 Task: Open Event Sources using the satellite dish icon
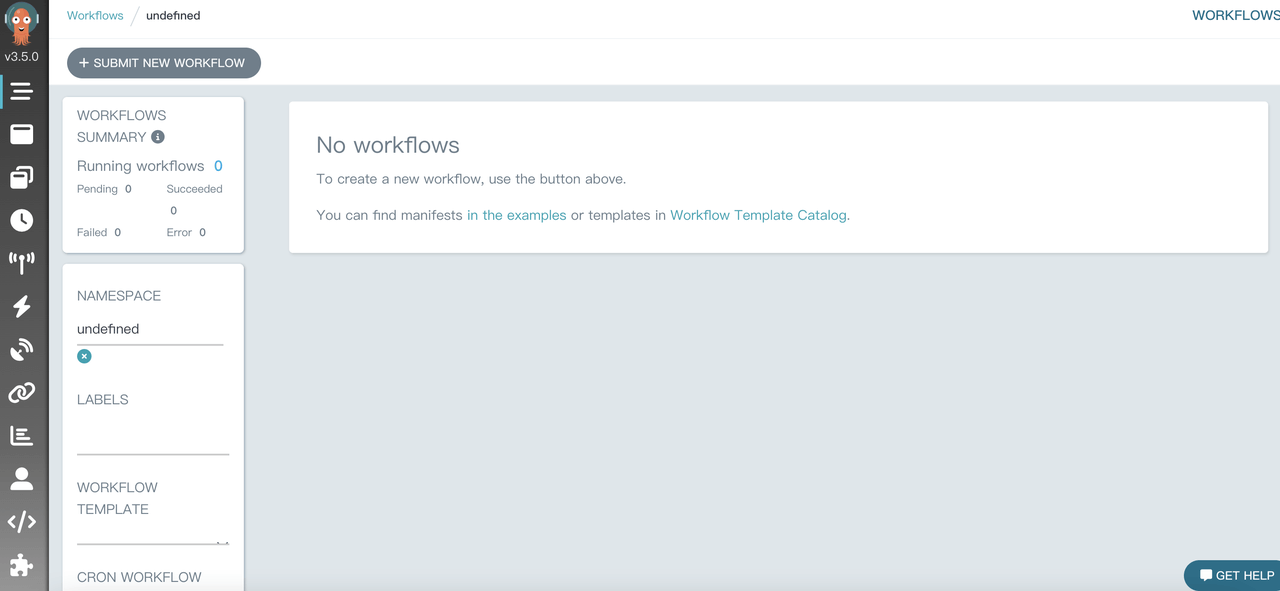pos(22,350)
